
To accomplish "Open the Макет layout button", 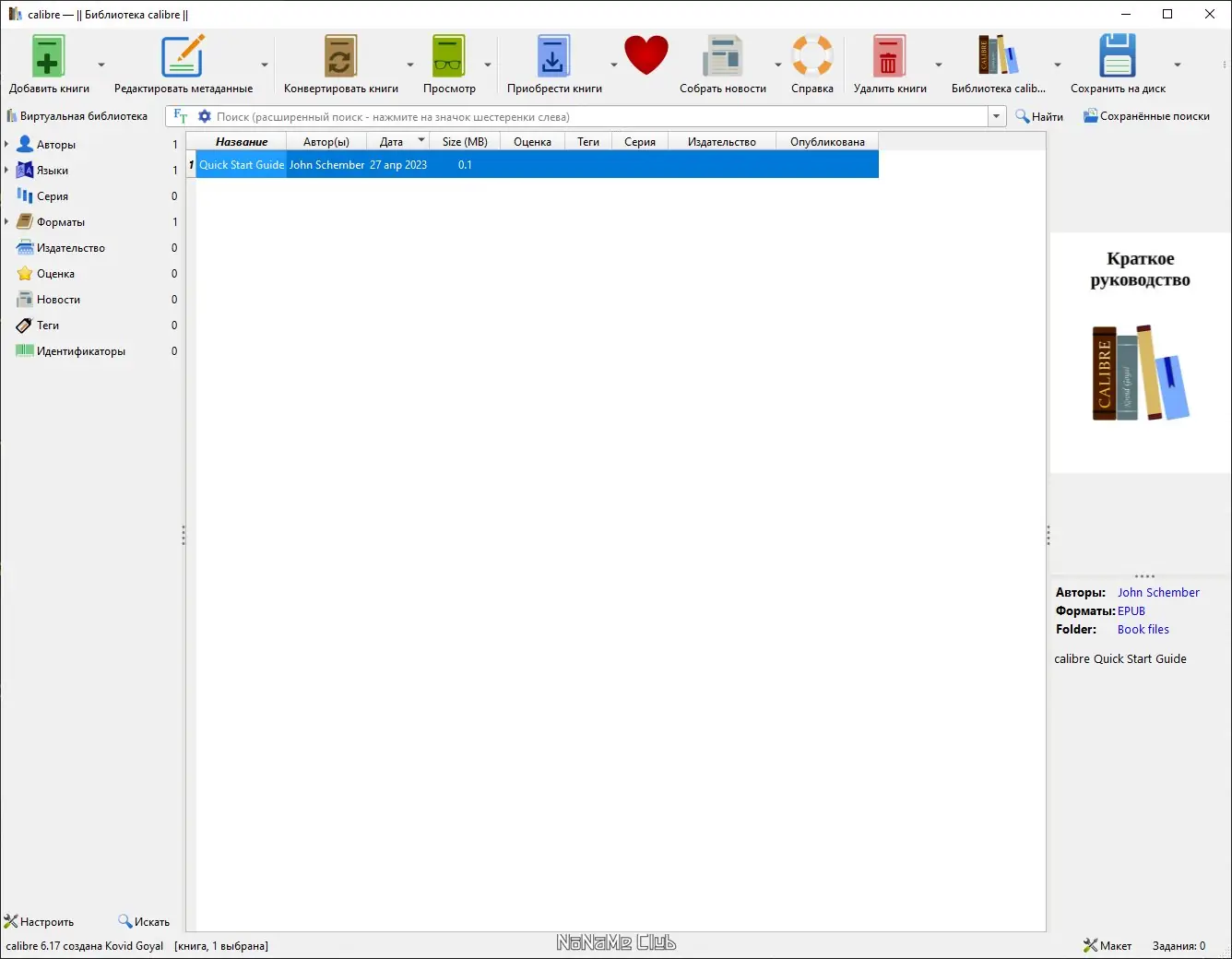I will click(1108, 945).
